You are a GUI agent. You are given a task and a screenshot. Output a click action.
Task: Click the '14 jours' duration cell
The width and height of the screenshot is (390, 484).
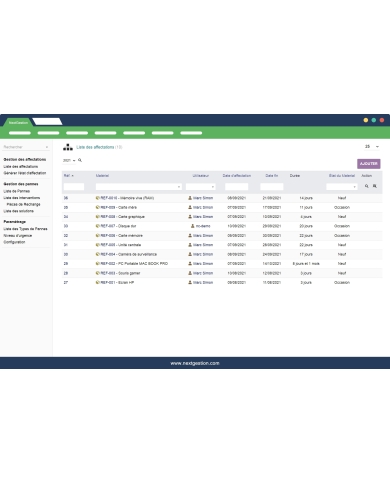coord(306,198)
